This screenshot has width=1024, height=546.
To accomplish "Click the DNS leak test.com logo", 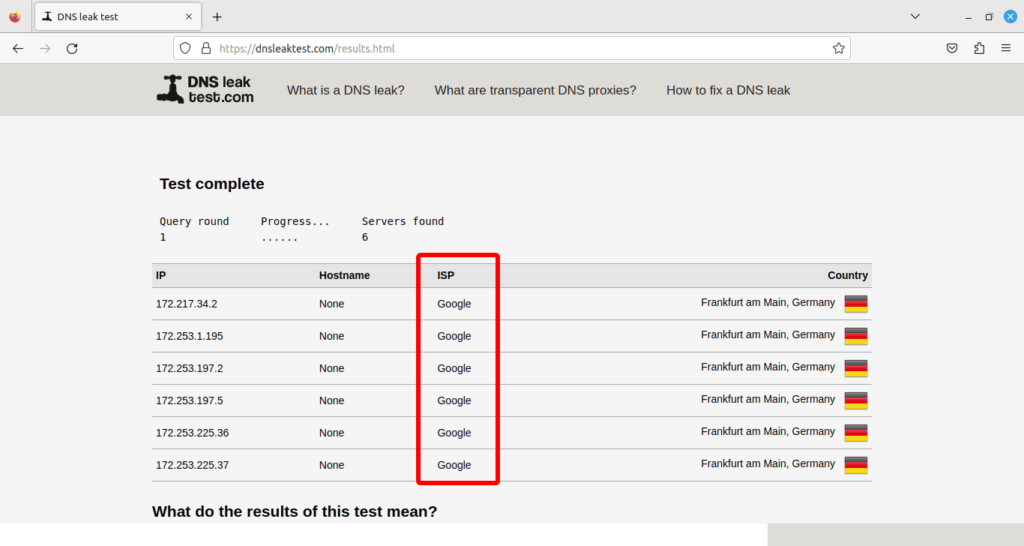I will (x=205, y=89).
